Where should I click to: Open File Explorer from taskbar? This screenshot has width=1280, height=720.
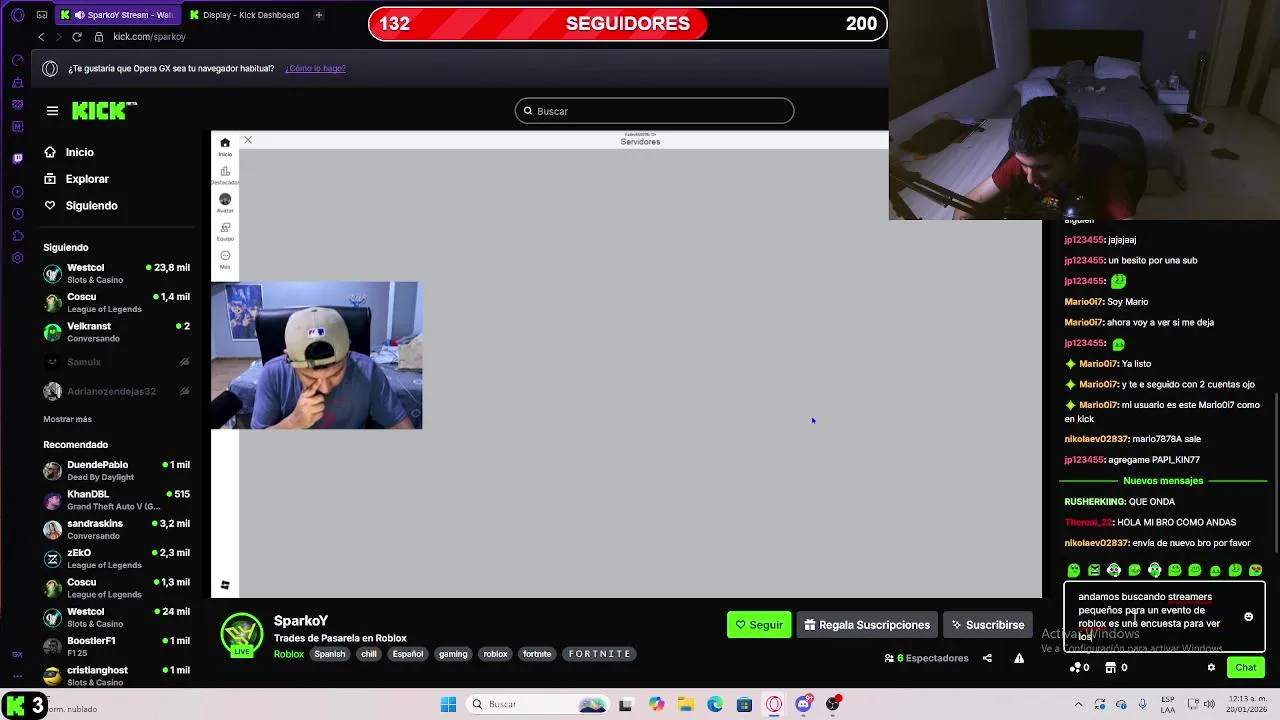tap(686, 704)
